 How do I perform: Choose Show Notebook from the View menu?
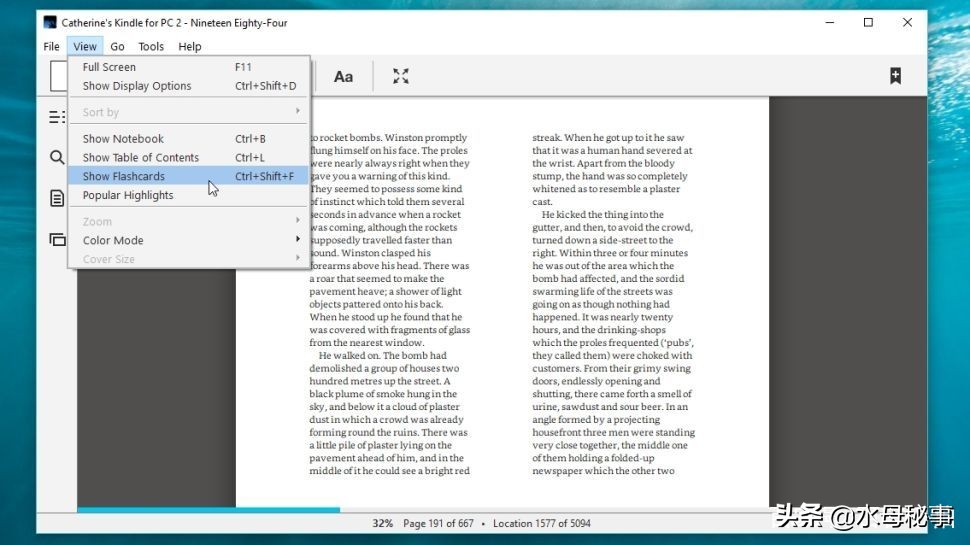tap(123, 139)
